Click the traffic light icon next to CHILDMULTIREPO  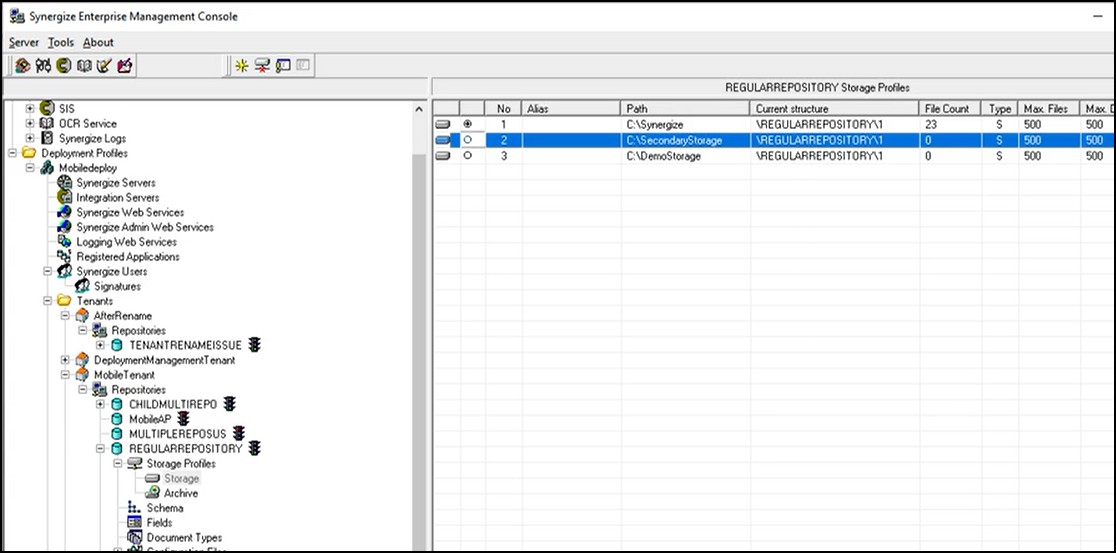pos(229,404)
